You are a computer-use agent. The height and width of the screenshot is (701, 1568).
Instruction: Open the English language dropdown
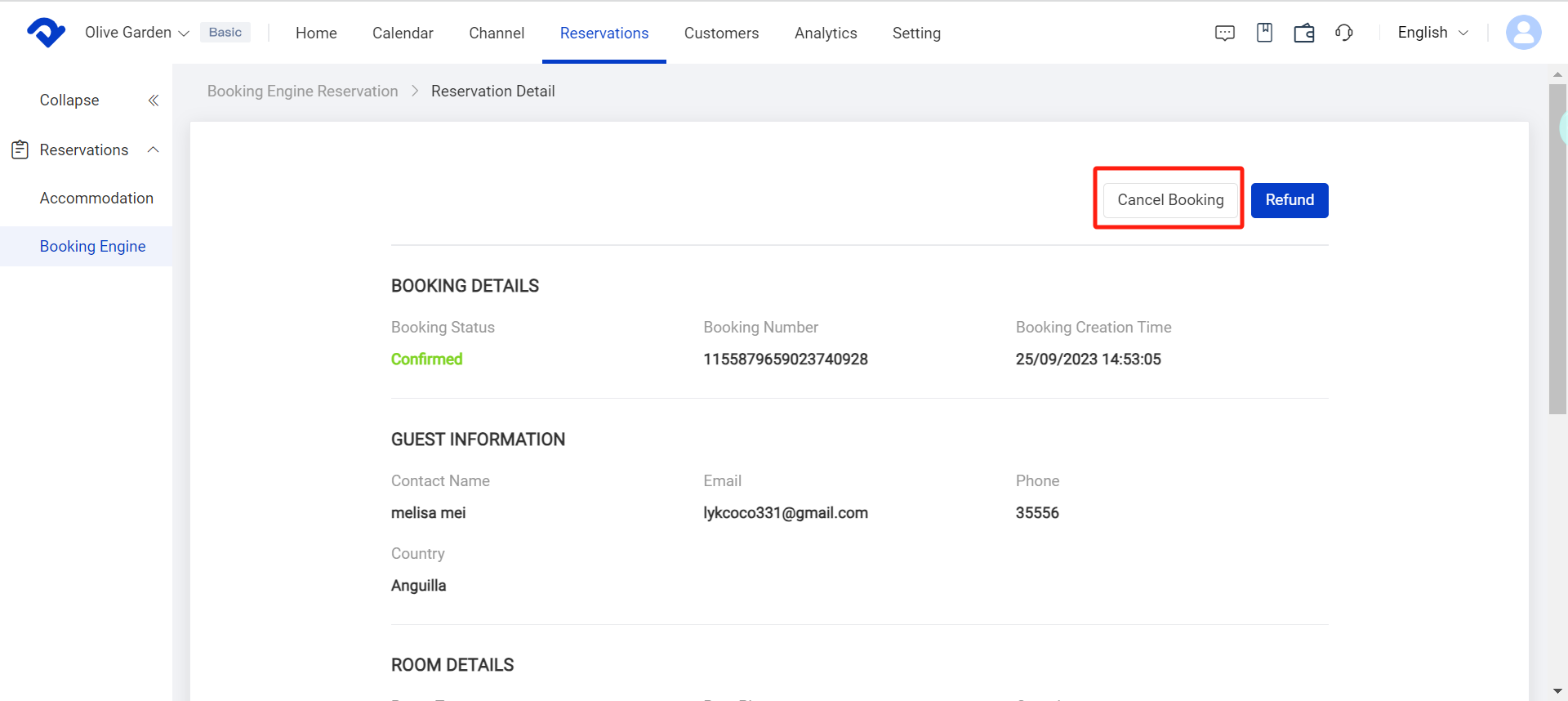point(1432,33)
